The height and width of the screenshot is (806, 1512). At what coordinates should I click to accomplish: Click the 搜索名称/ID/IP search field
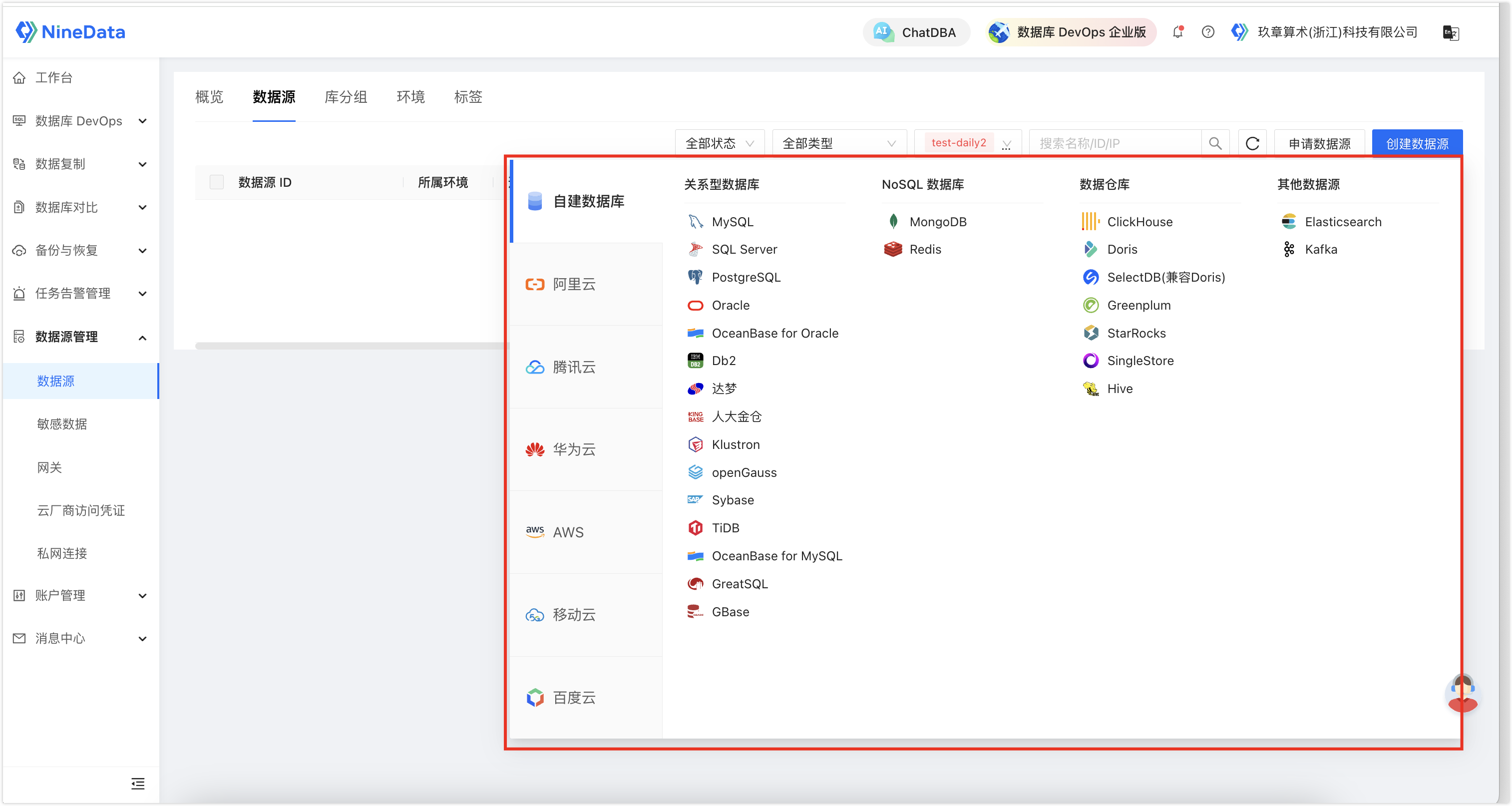(x=1115, y=143)
